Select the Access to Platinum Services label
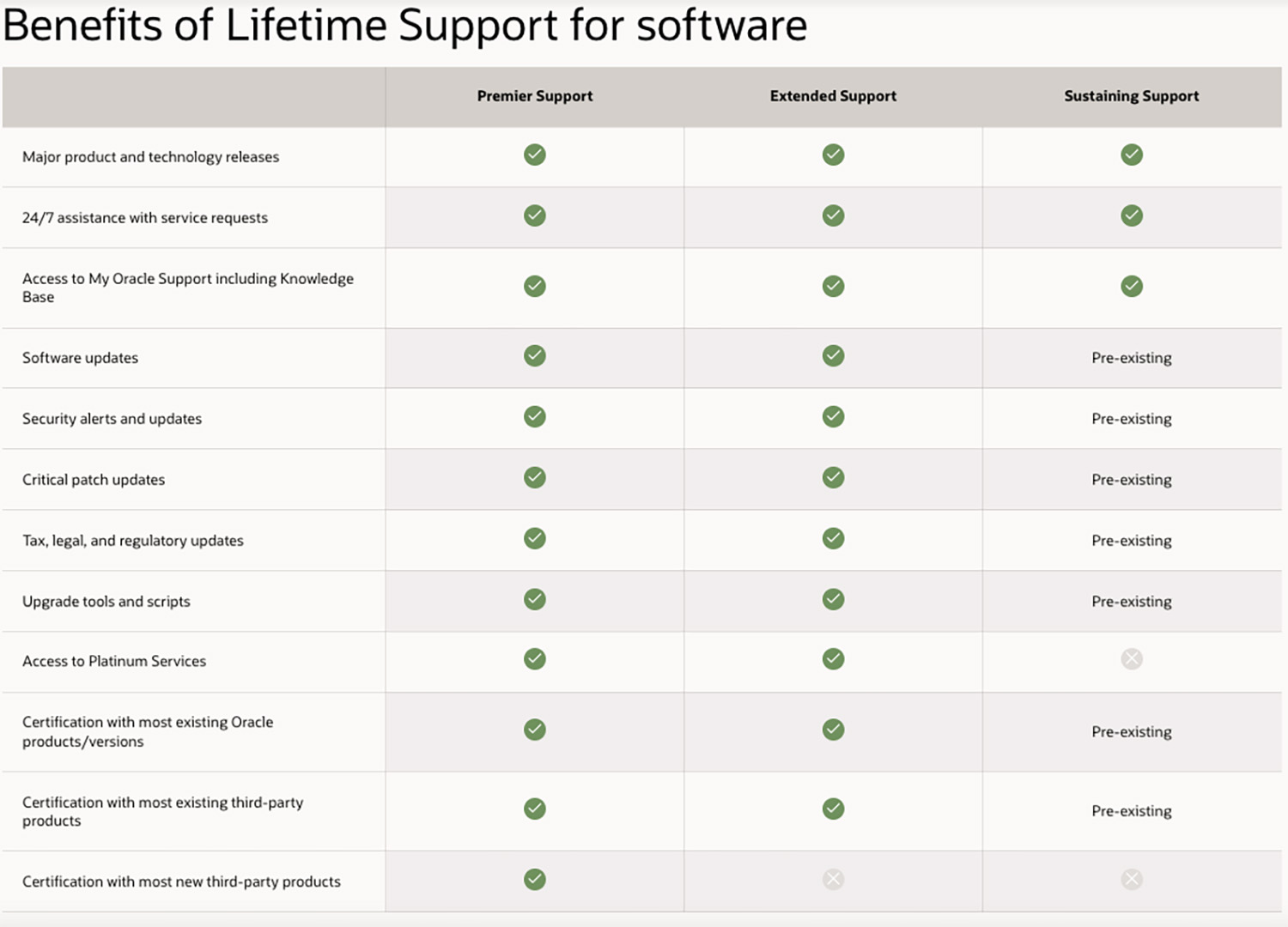This screenshot has width=1288, height=927. tap(114, 661)
